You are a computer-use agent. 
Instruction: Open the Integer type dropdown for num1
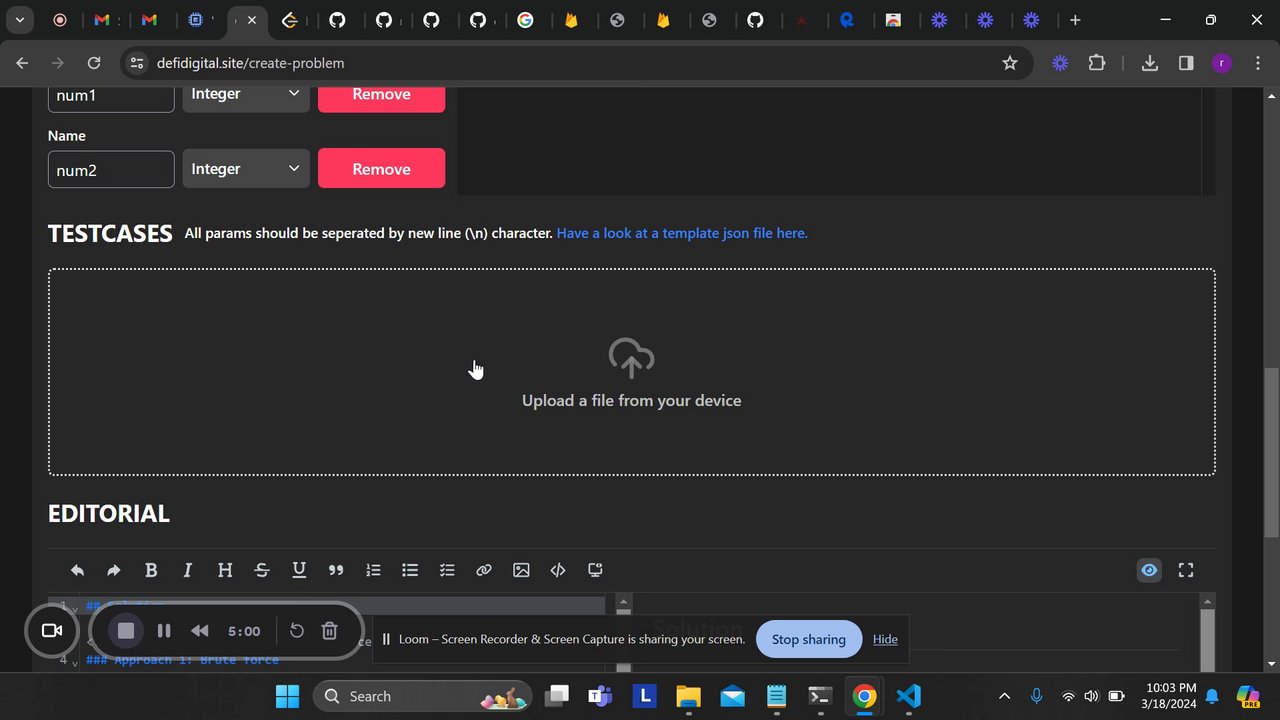[246, 94]
